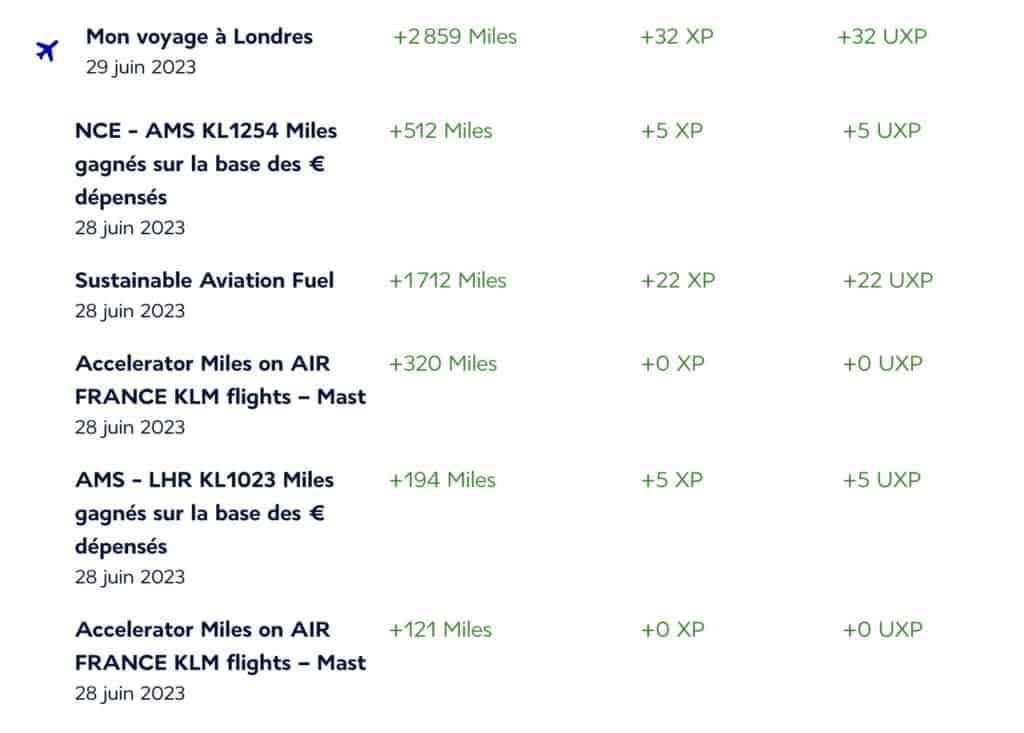This screenshot has width=1024, height=733.
Task: Click the +194 Miles amount
Action: pos(442,480)
